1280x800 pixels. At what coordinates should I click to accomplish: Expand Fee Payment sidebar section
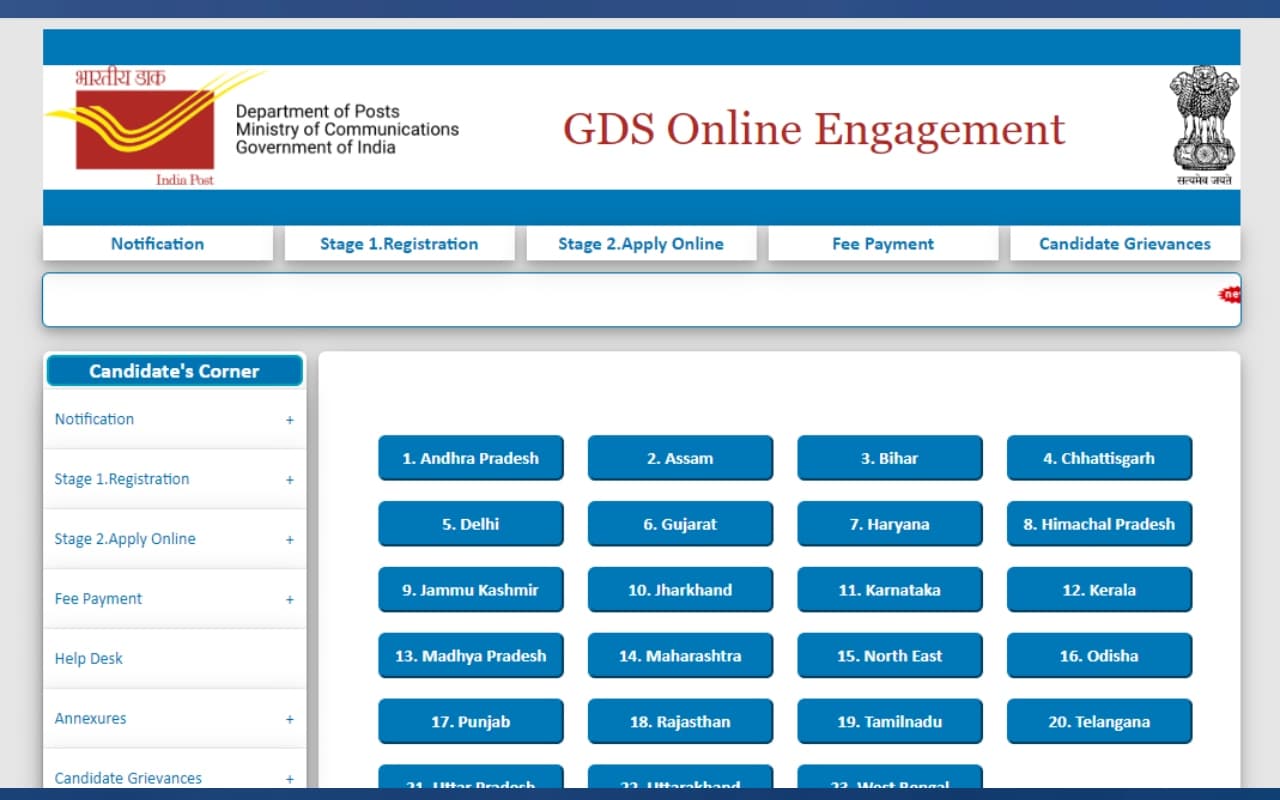click(289, 600)
